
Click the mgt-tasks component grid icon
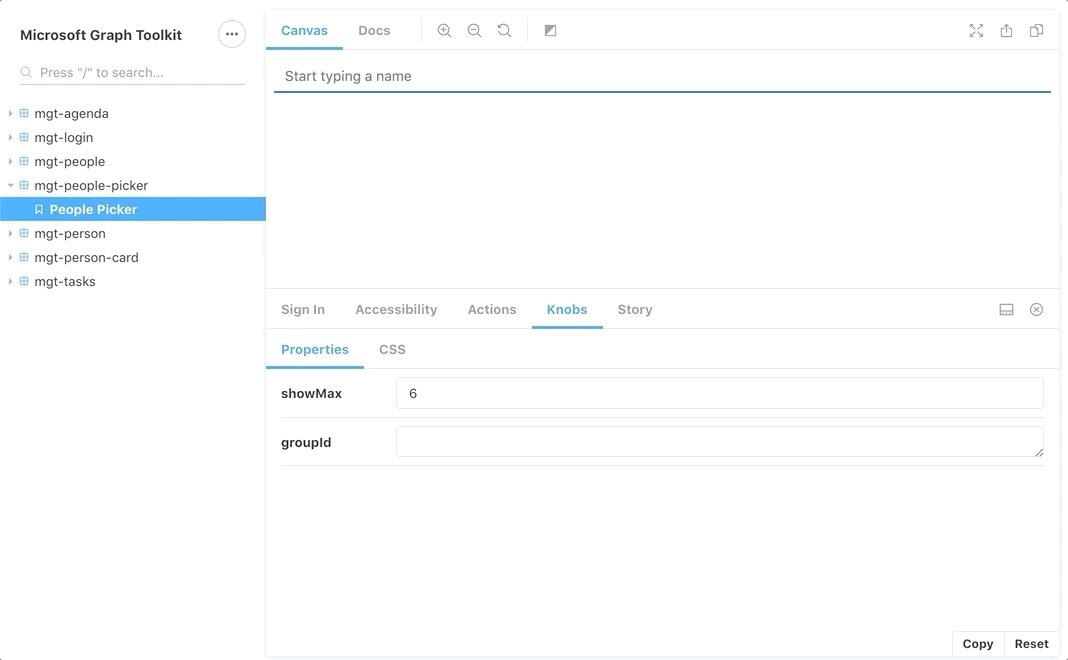(24, 281)
